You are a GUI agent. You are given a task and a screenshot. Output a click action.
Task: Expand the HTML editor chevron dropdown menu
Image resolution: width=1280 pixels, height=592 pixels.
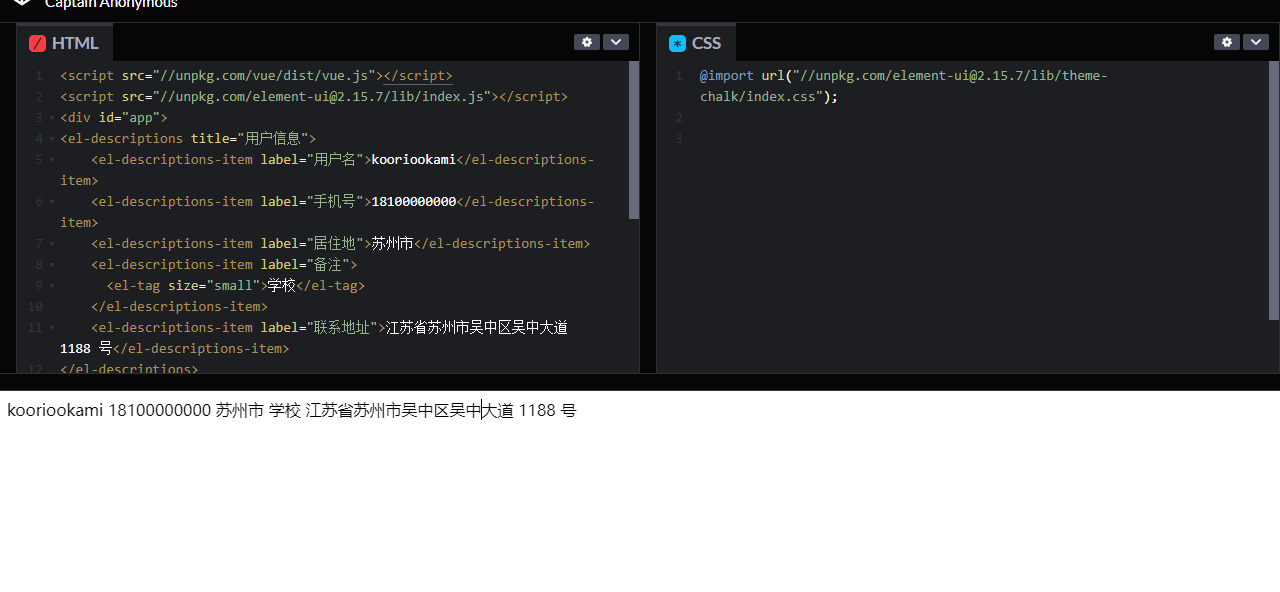[616, 42]
